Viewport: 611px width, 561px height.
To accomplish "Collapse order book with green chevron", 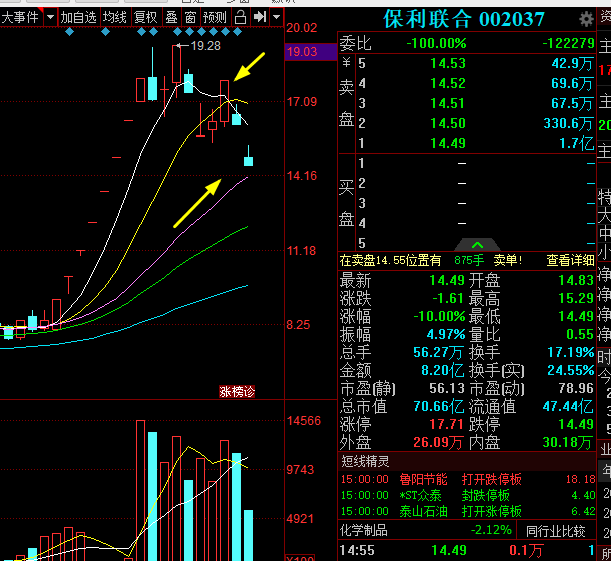I will (477, 245).
